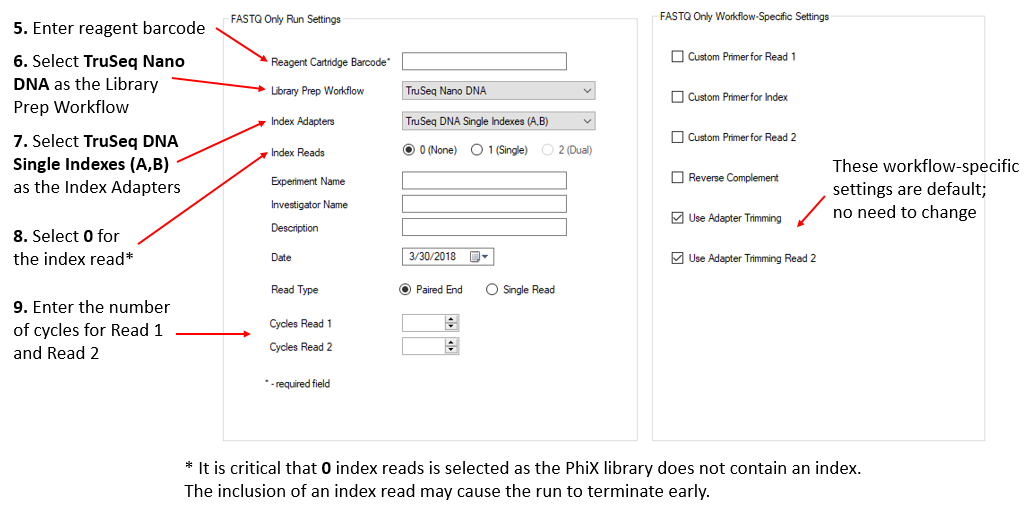Screen dimensions: 1029x510
Task: Focus the Experiment Name text box
Action: [484, 181]
